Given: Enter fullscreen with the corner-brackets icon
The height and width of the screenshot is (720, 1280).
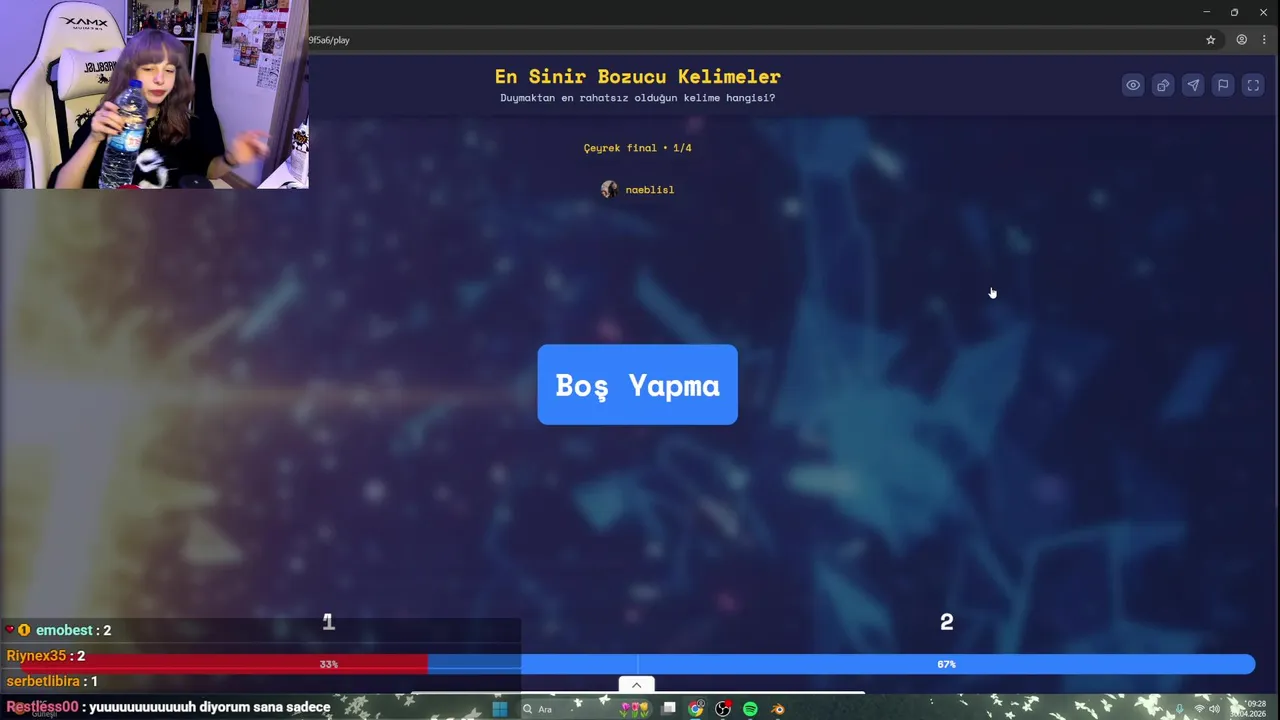Looking at the screenshot, I should [1253, 86].
